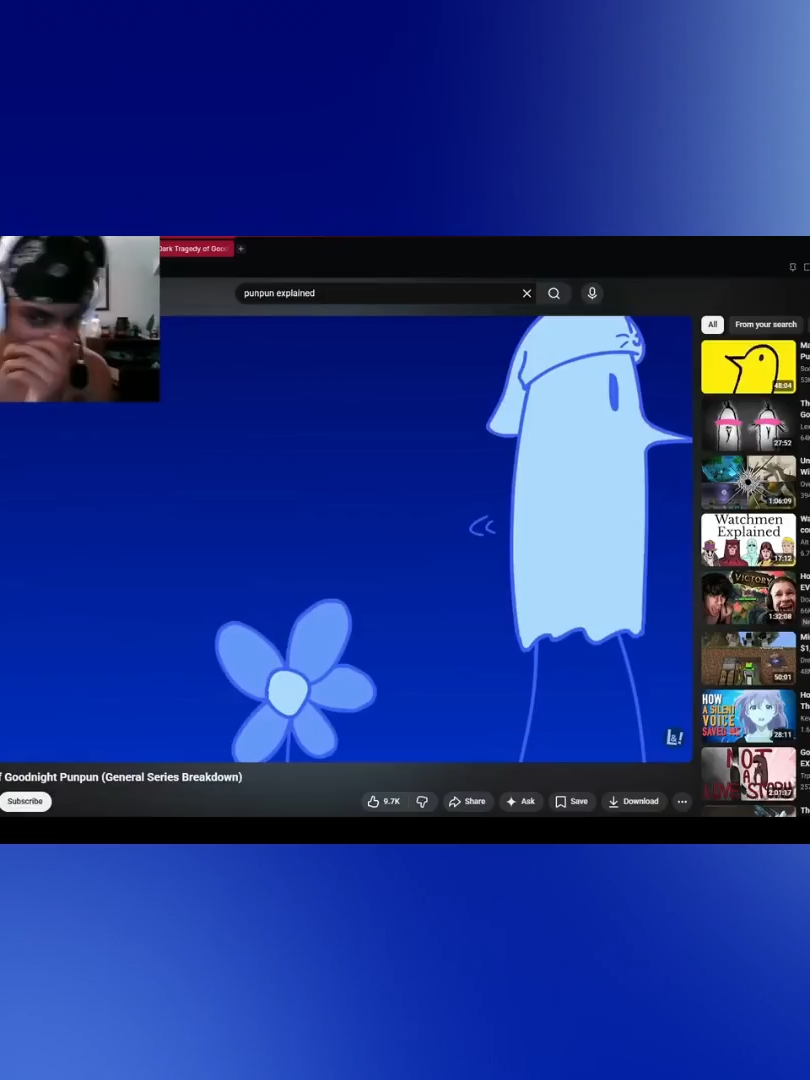This screenshot has height=1080, width=810.
Task: Open the Victory 1:32:08 video thumbnail
Action: click(748, 597)
